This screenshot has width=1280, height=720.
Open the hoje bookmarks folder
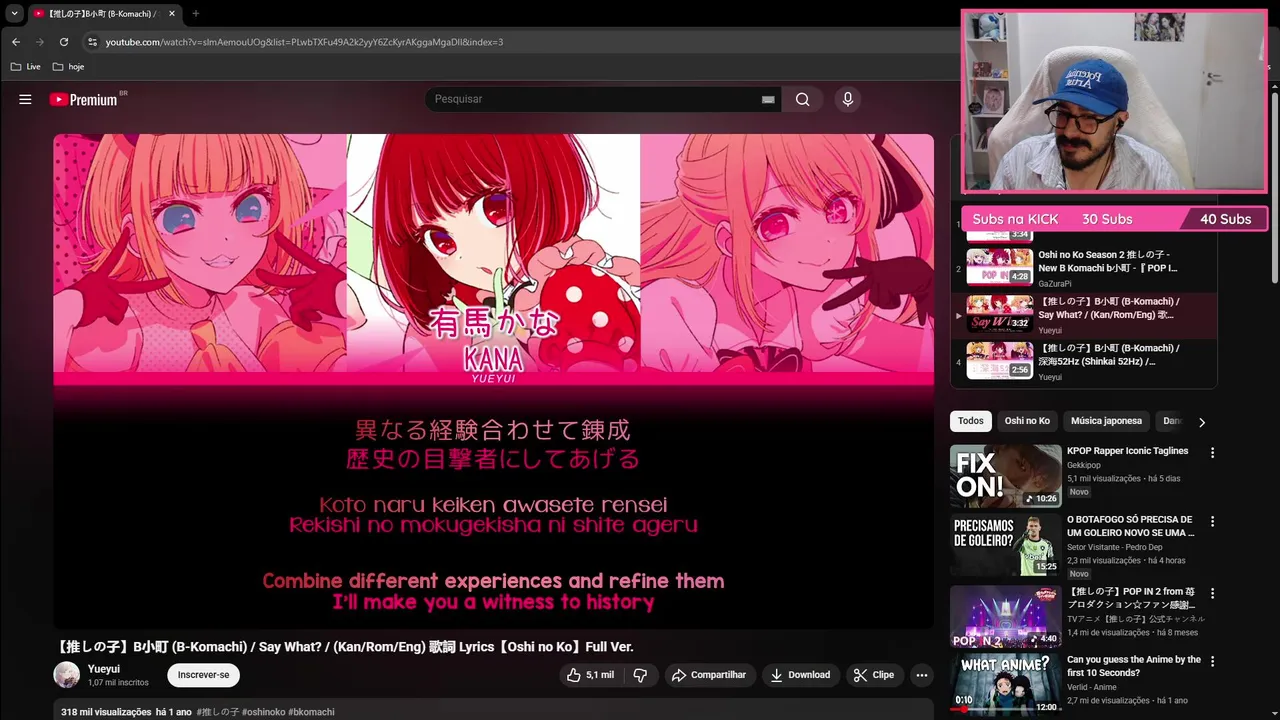coord(68,67)
